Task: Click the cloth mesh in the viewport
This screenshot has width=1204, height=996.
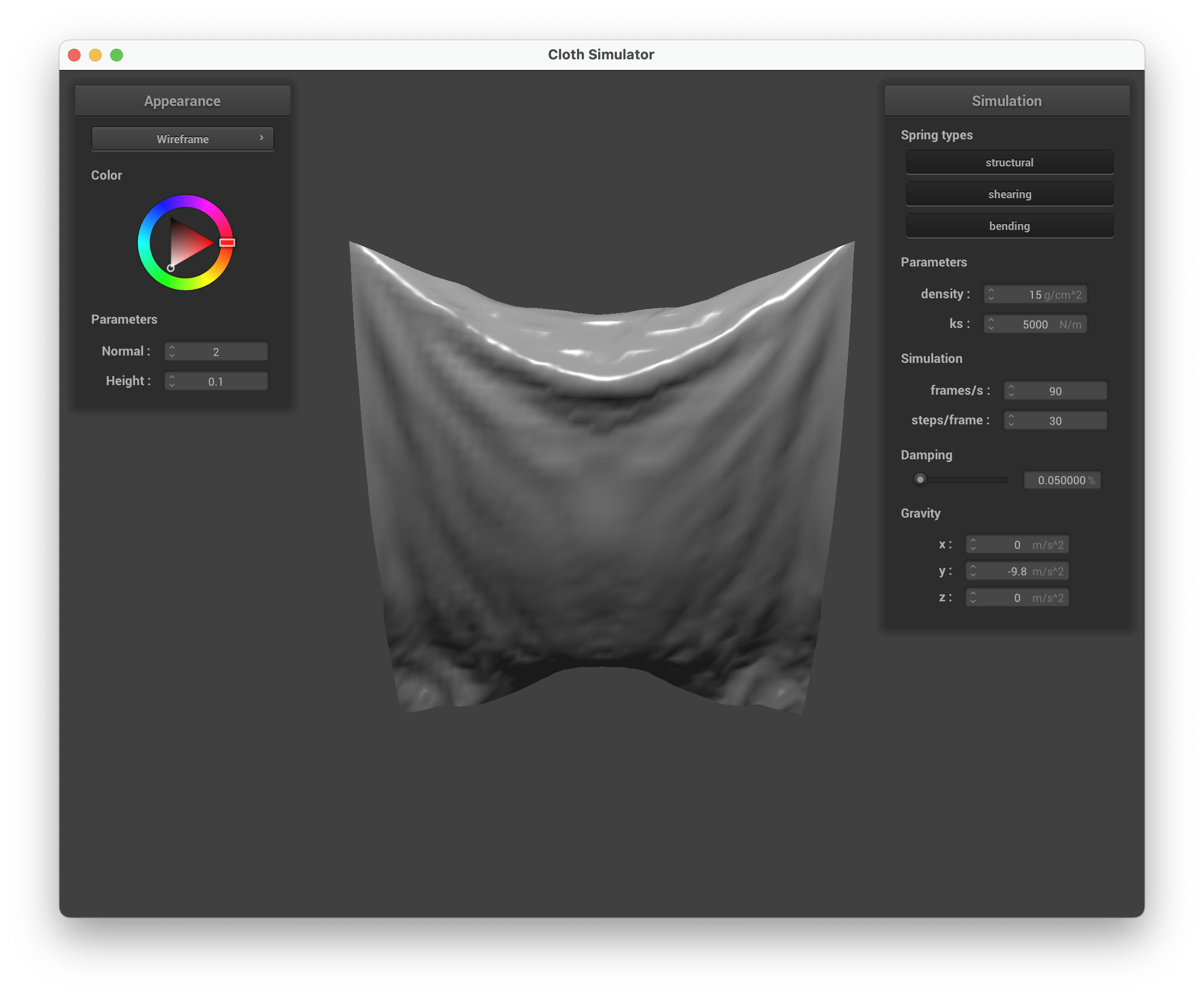Action: pos(602,487)
